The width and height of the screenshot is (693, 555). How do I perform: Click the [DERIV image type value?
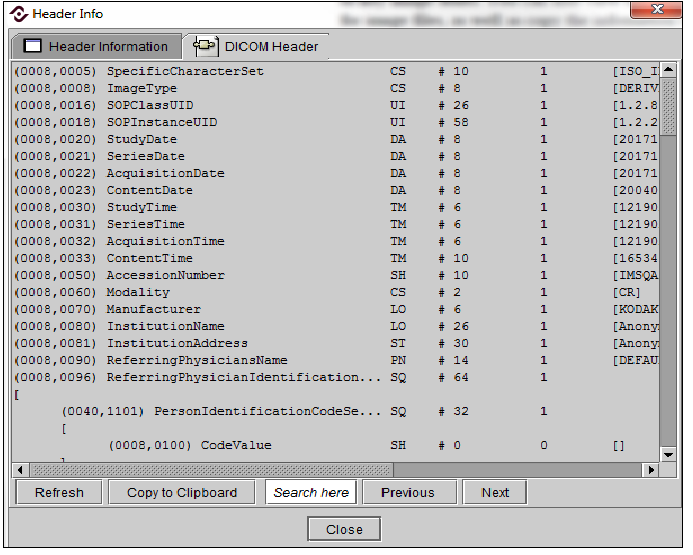tap(636, 88)
